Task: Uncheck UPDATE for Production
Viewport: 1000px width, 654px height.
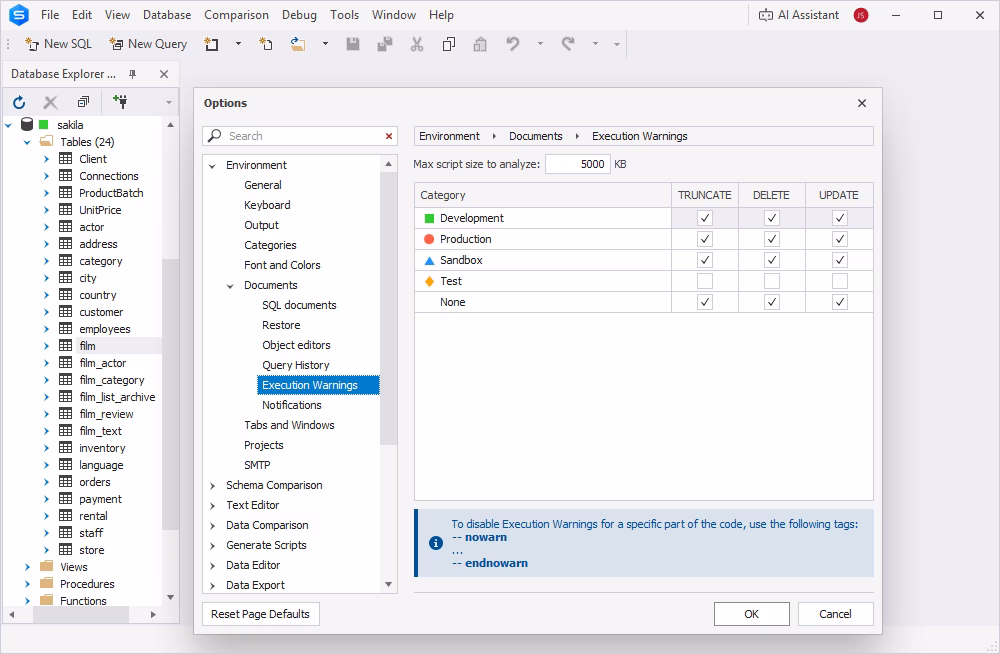Action: [x=839, y=239]
